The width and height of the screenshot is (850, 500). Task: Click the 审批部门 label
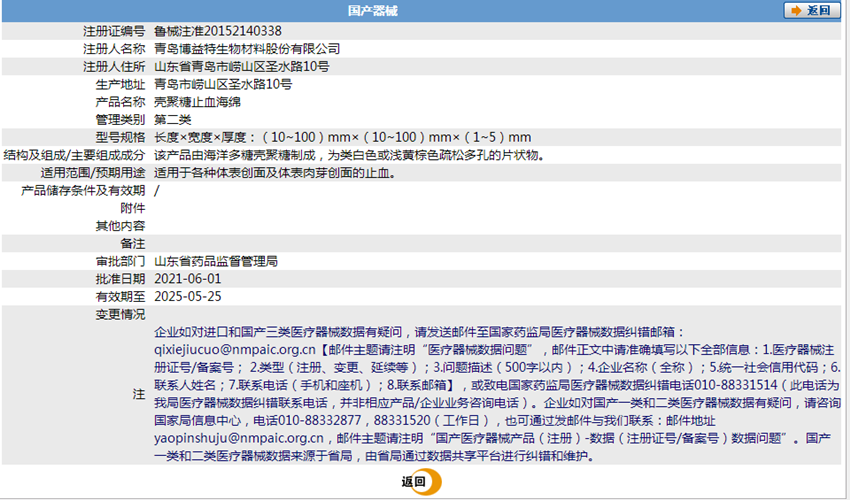coord(120,261)
